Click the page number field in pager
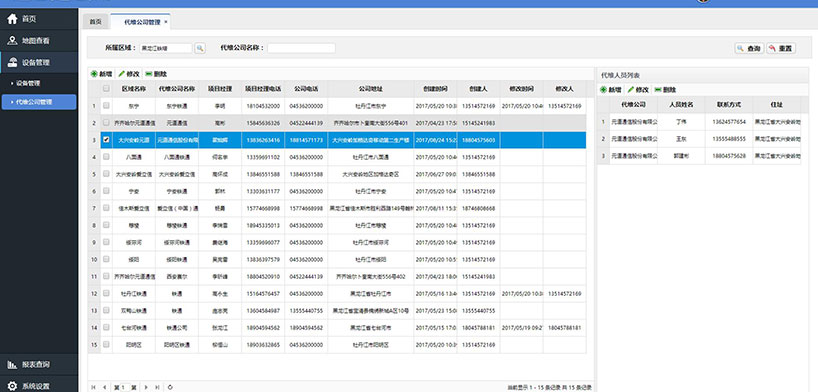 pos(124,387)
